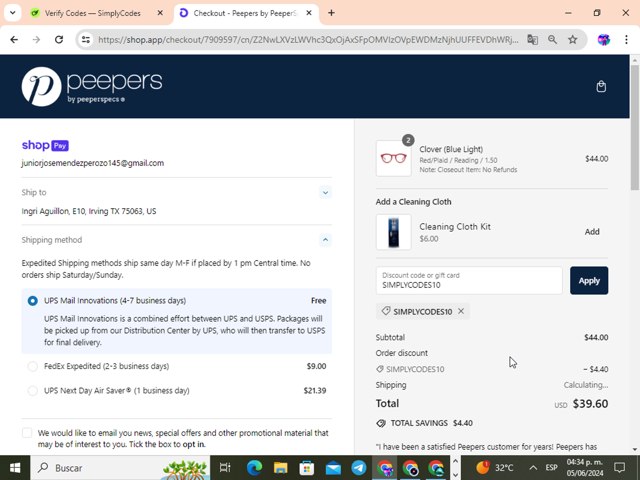
Task: Click in the discount code field
Action: point(469,280)
